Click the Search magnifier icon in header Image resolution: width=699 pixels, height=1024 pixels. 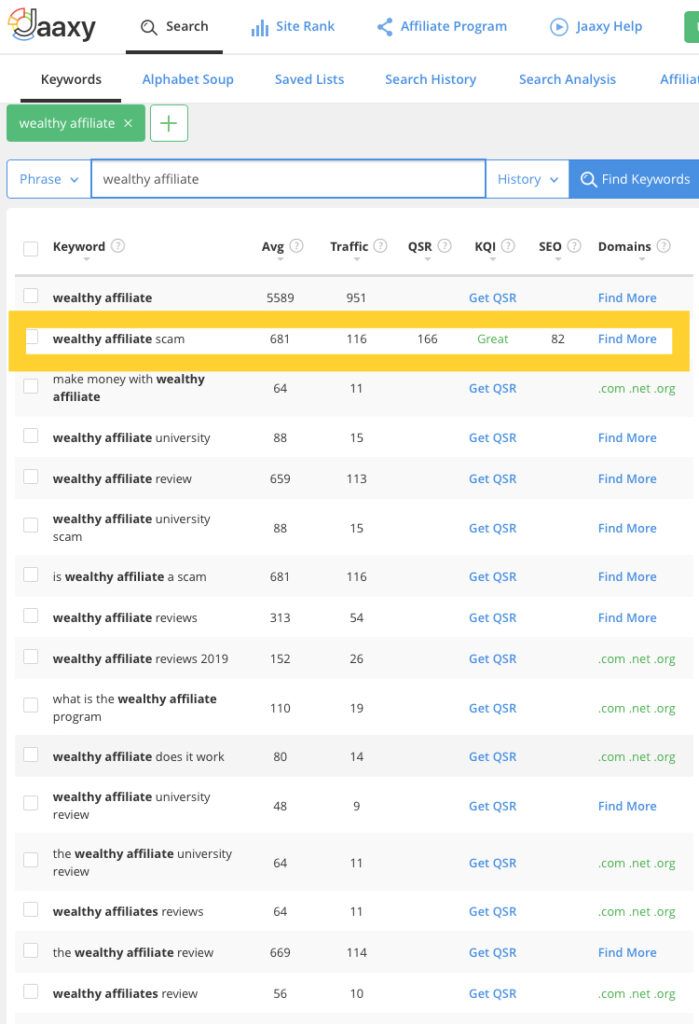coord(149,27)
